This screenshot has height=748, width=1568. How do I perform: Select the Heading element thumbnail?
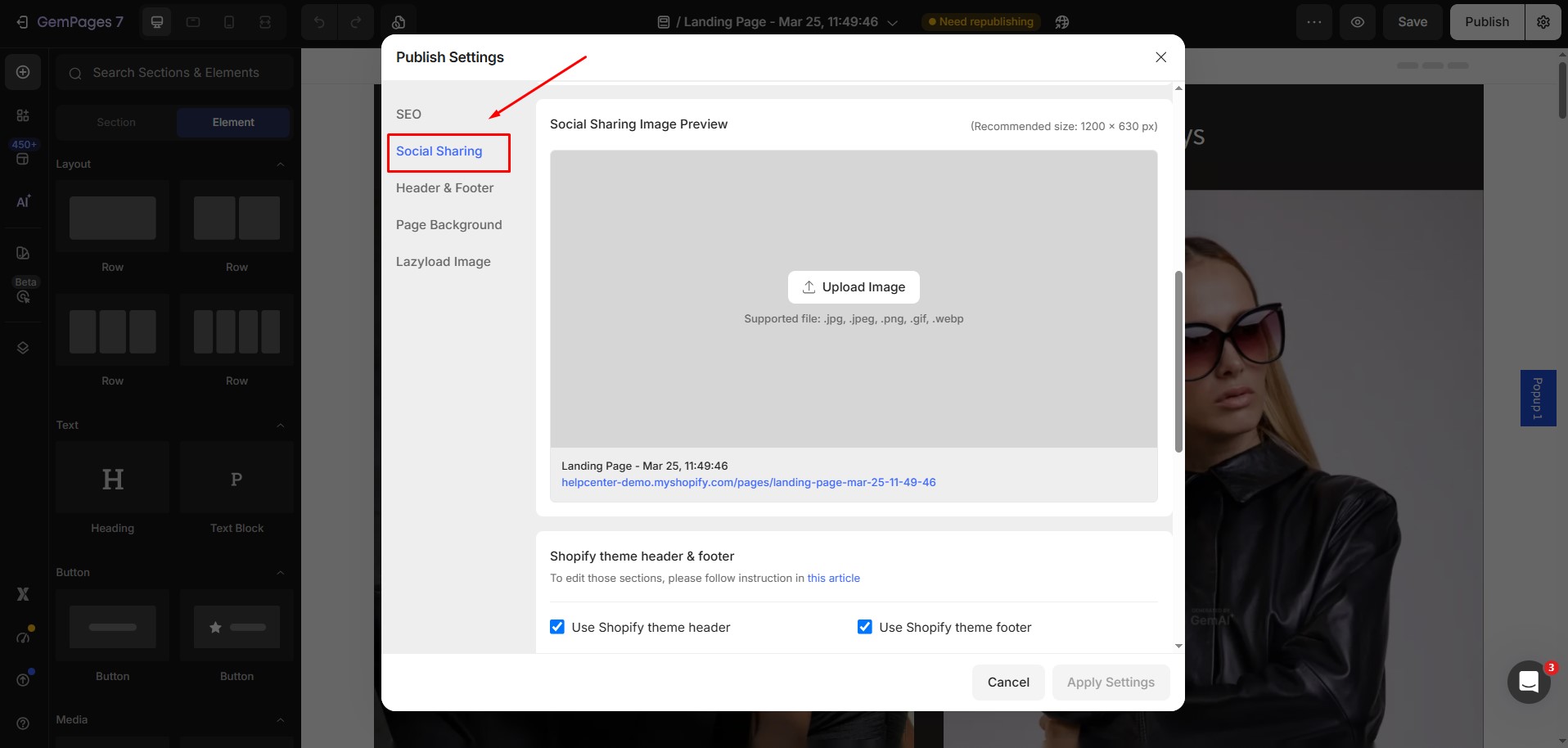113,477
